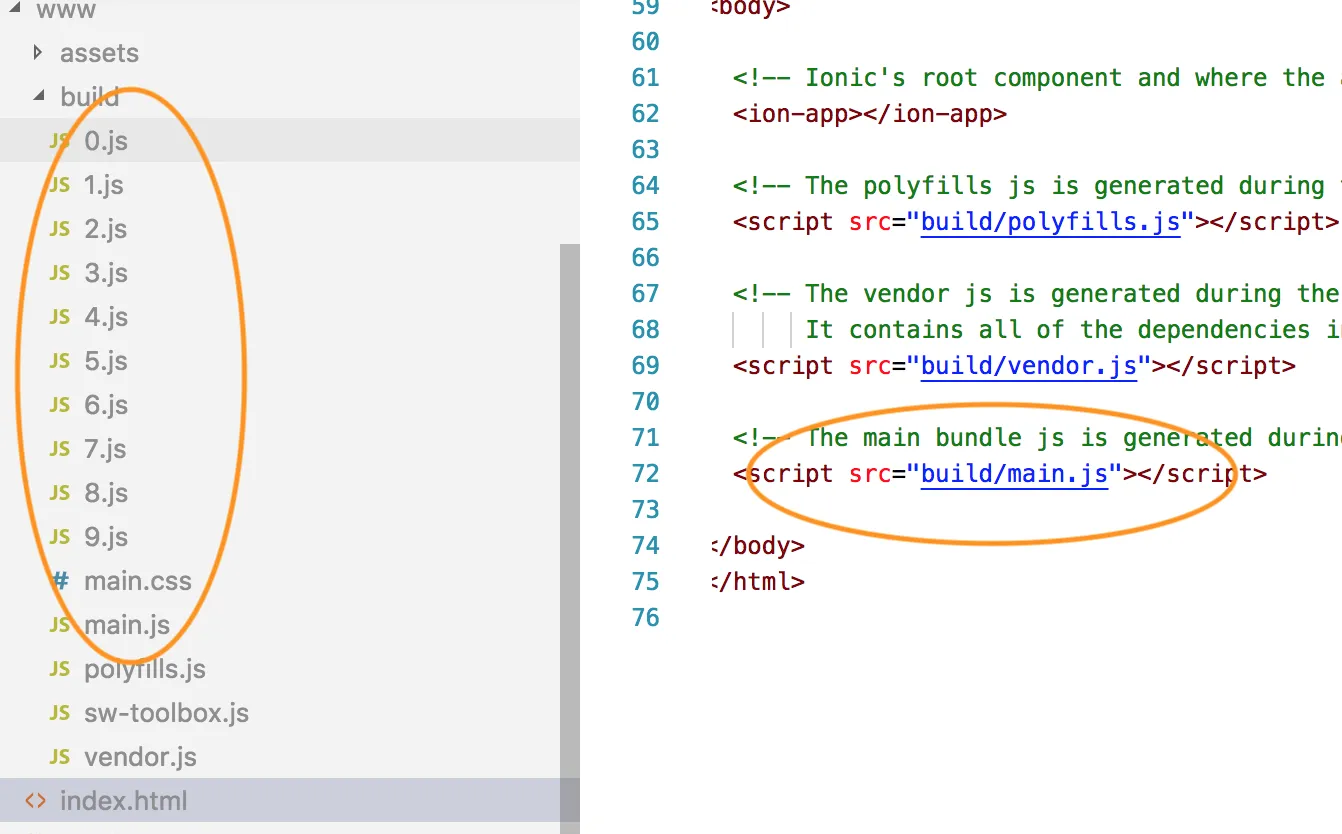Click the JS icon beside sw-toolbox.js
The height and width of the screenshot is (834, 1342).
60,713
